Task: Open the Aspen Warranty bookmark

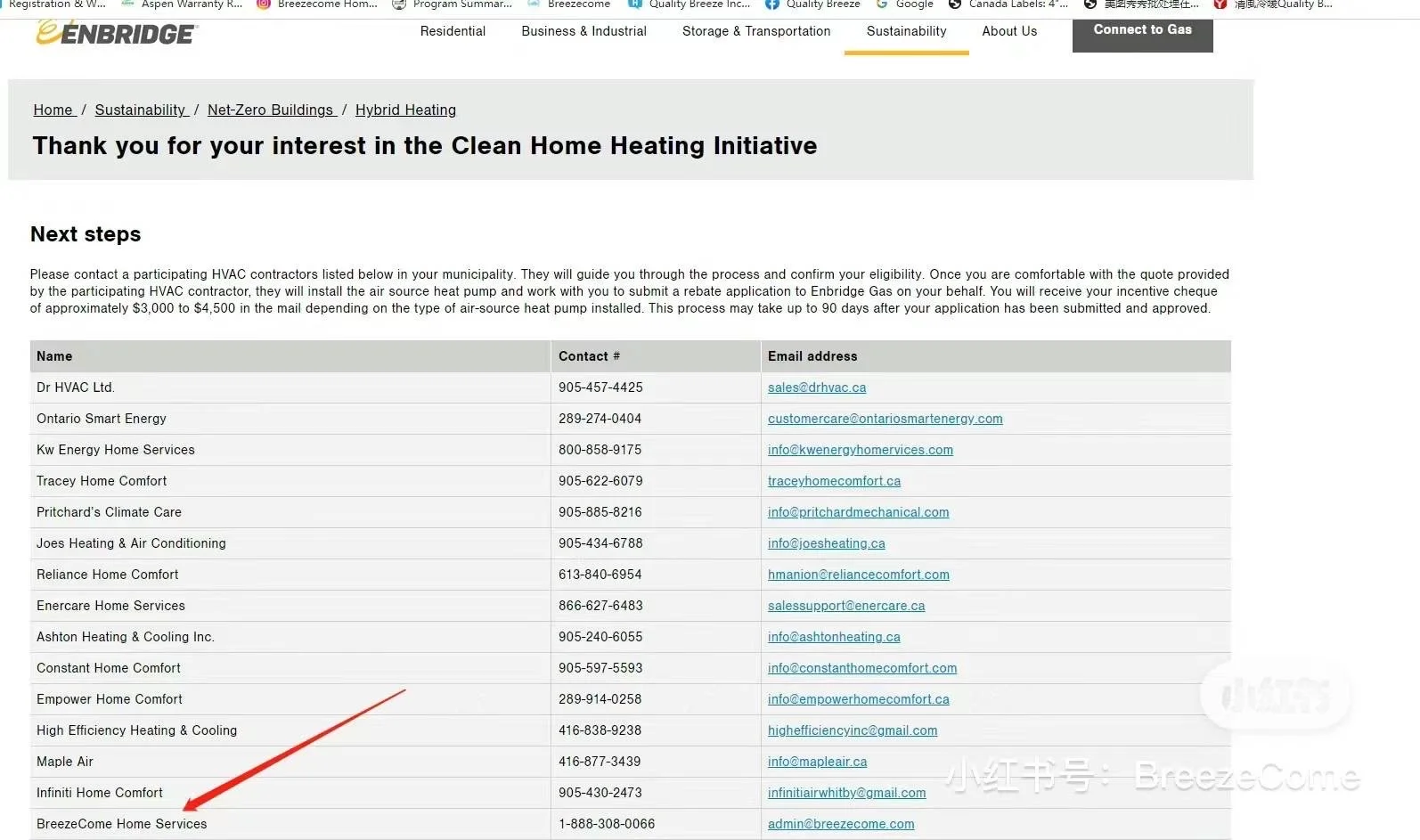Action: (x=182, y=4)
